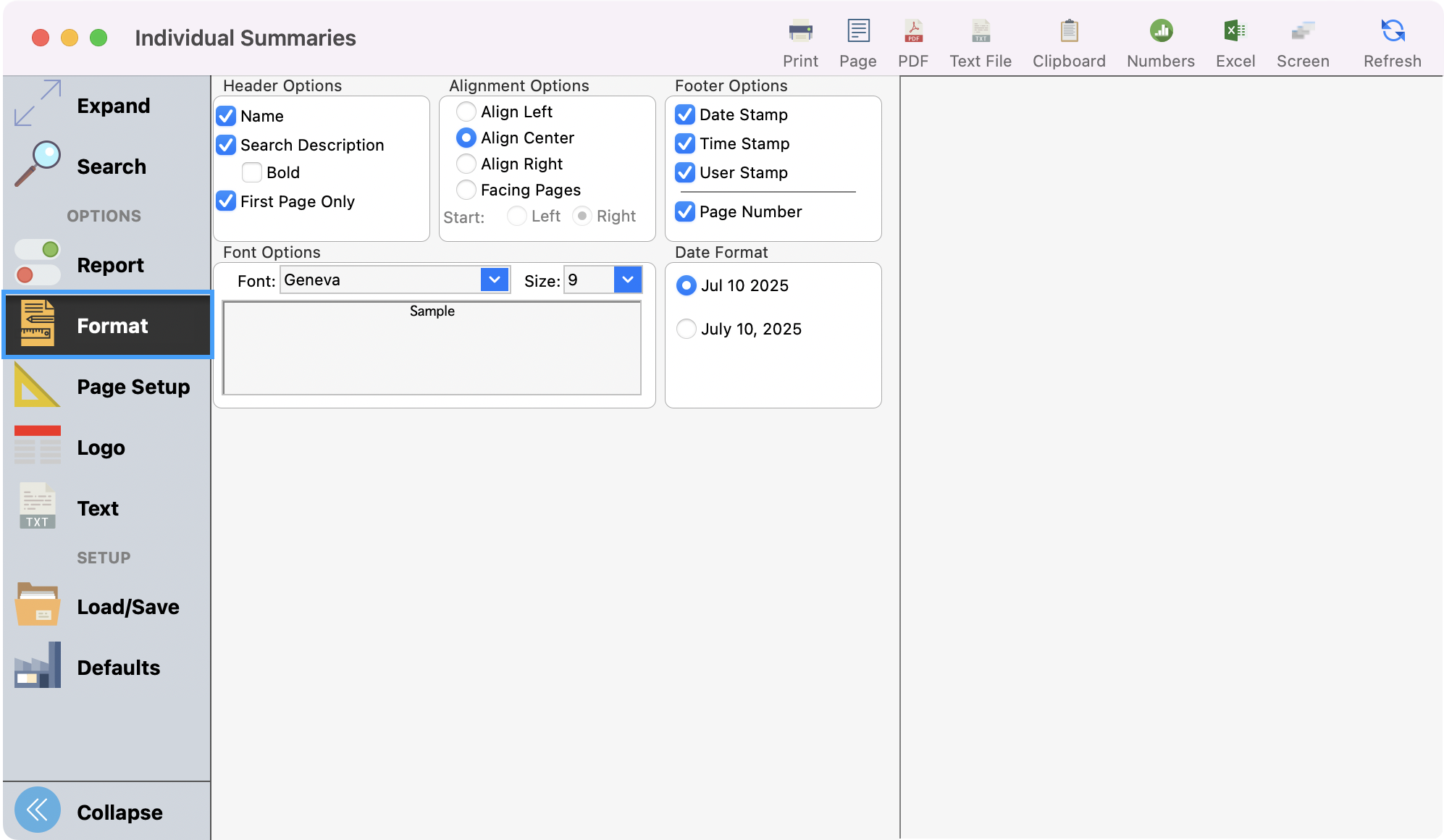Open Page Setup options
This screenshot has height=840, width=1444.
click(x=133, y=387)
